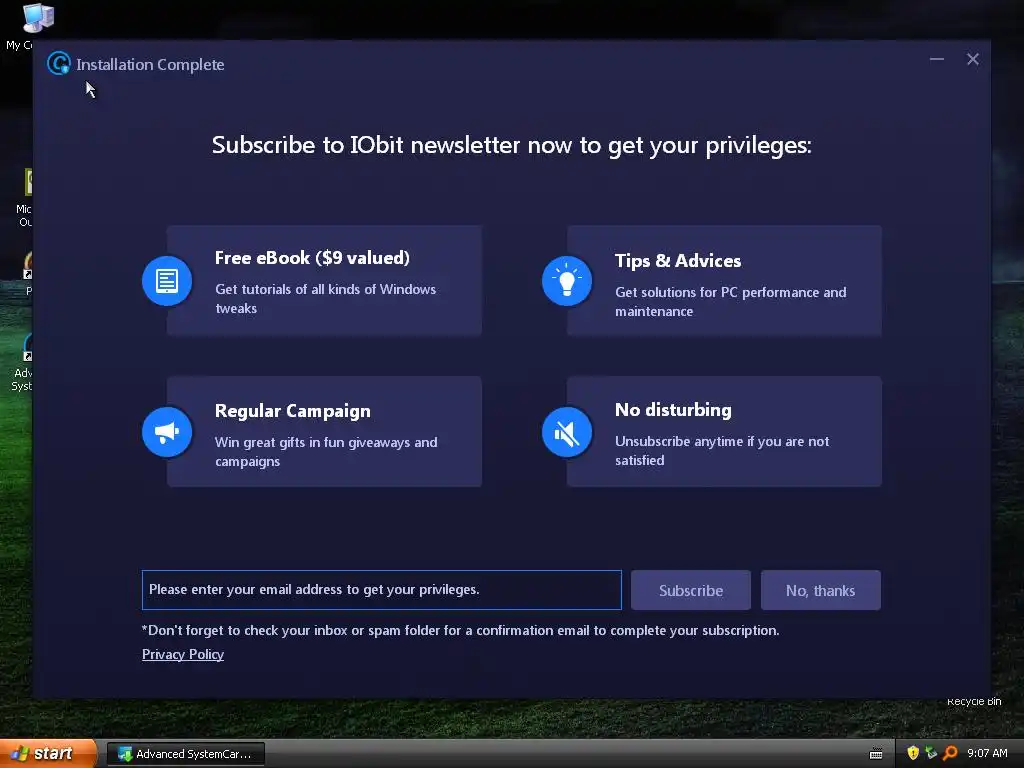Click the yellow security shield tray icon
1024x768 pixels.
tap(913, 753)
